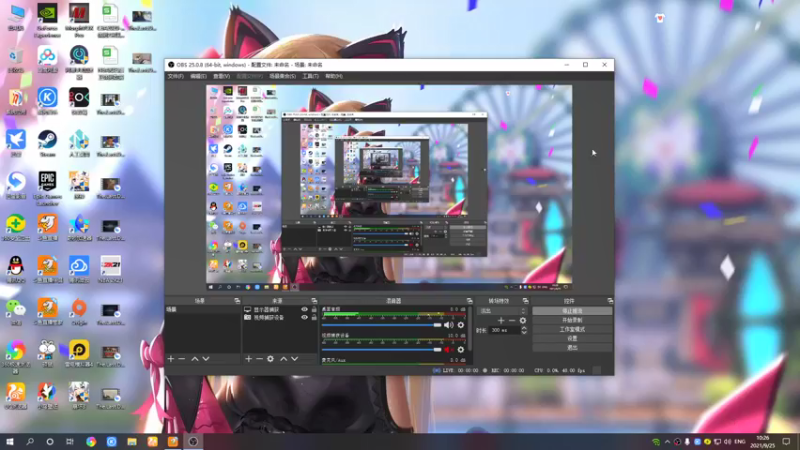Open the View menu in OBS
Viewport: 800px width, 450px height.
[221, 76]
